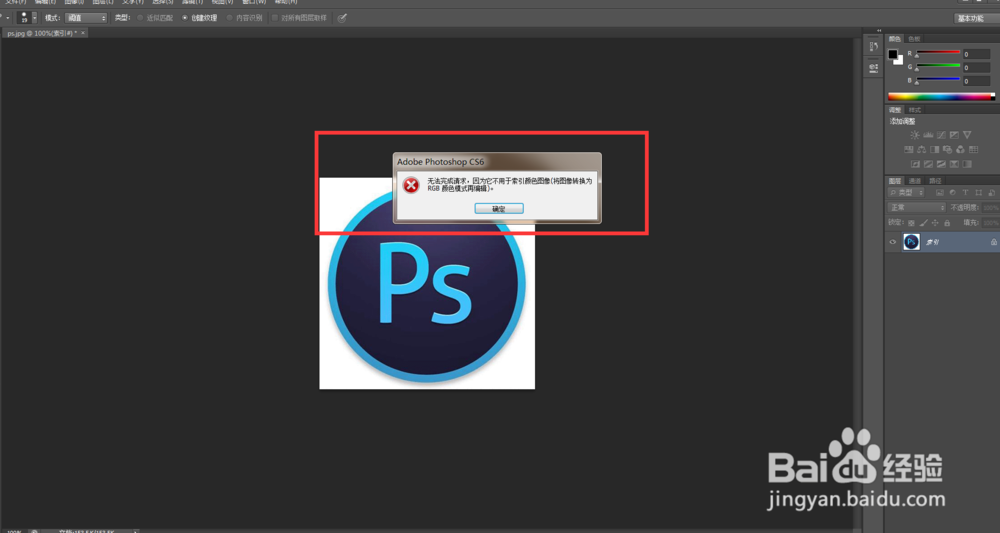The image size is (1000, 533).
Task: Pick a color from the spectrum ramp
Action: 941,97
